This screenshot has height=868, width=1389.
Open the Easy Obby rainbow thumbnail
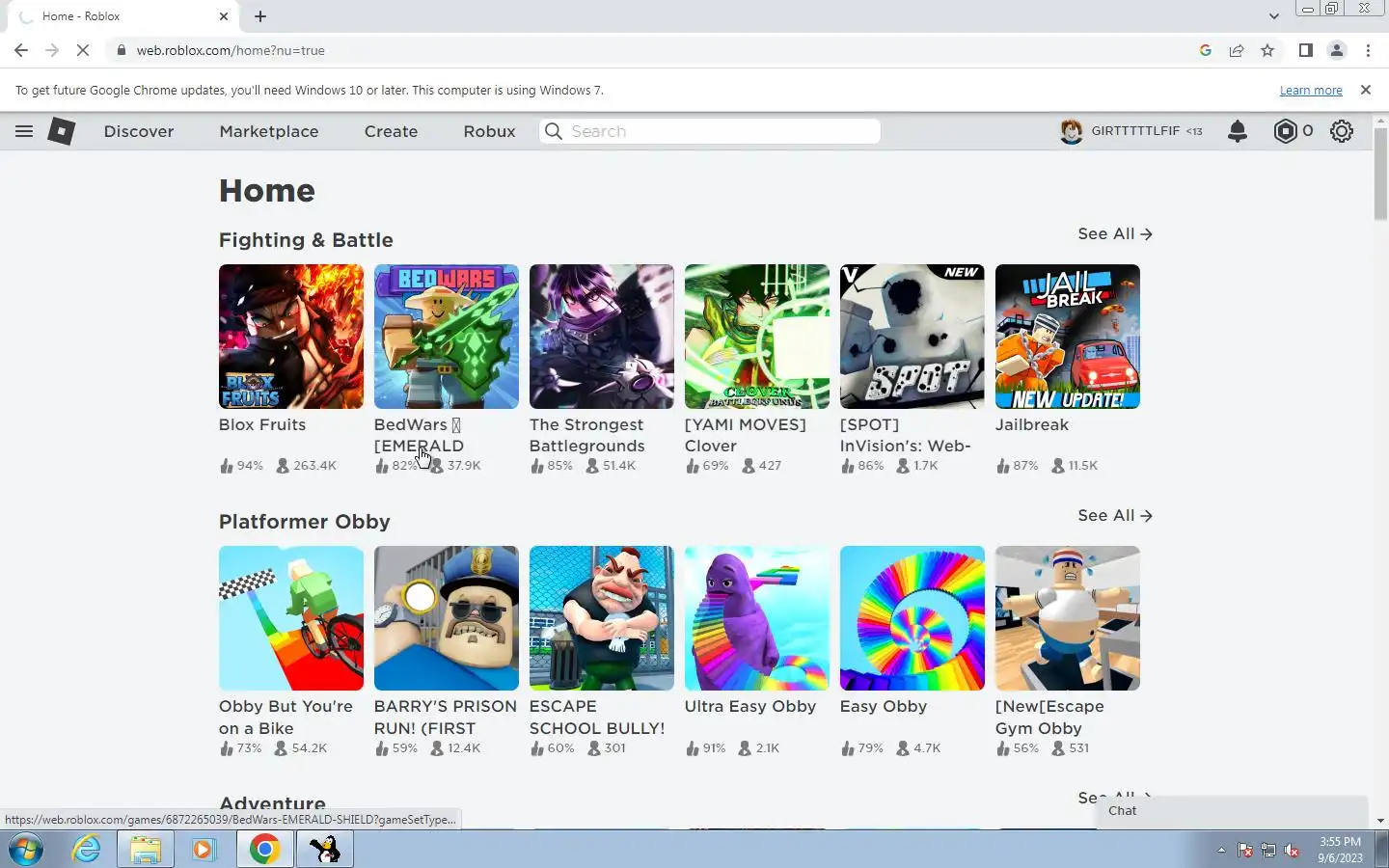point(912,618)
